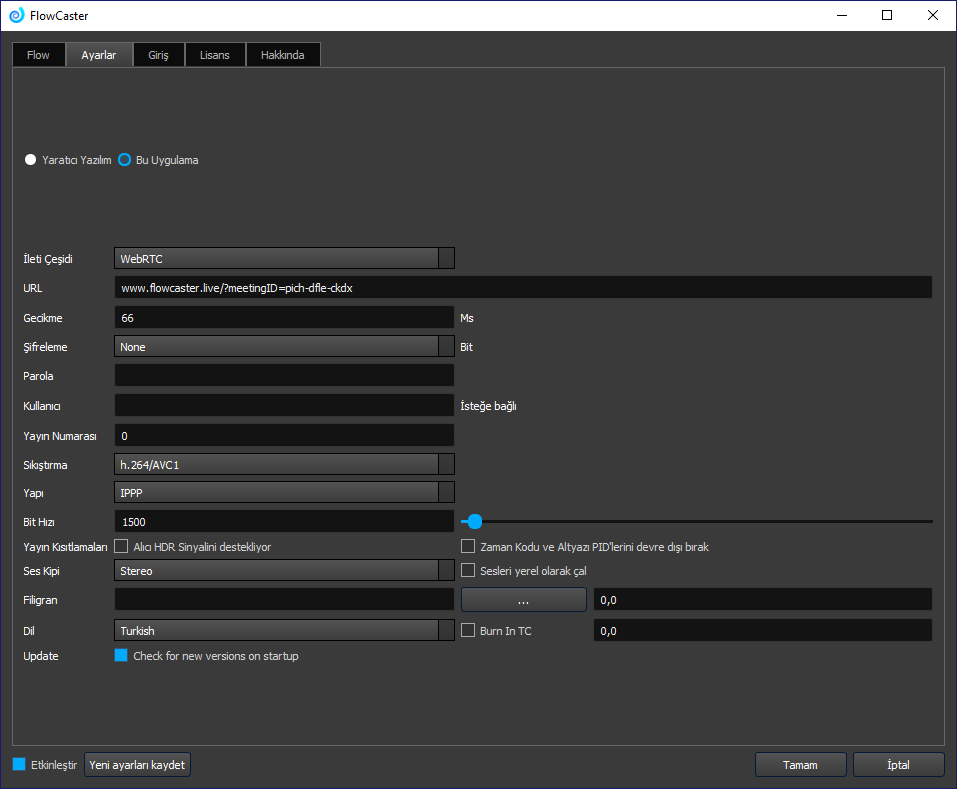Click the Filigran position field 0,0
Image resolution: width=957 pixels, height=789 pixels.
point(763,599)
